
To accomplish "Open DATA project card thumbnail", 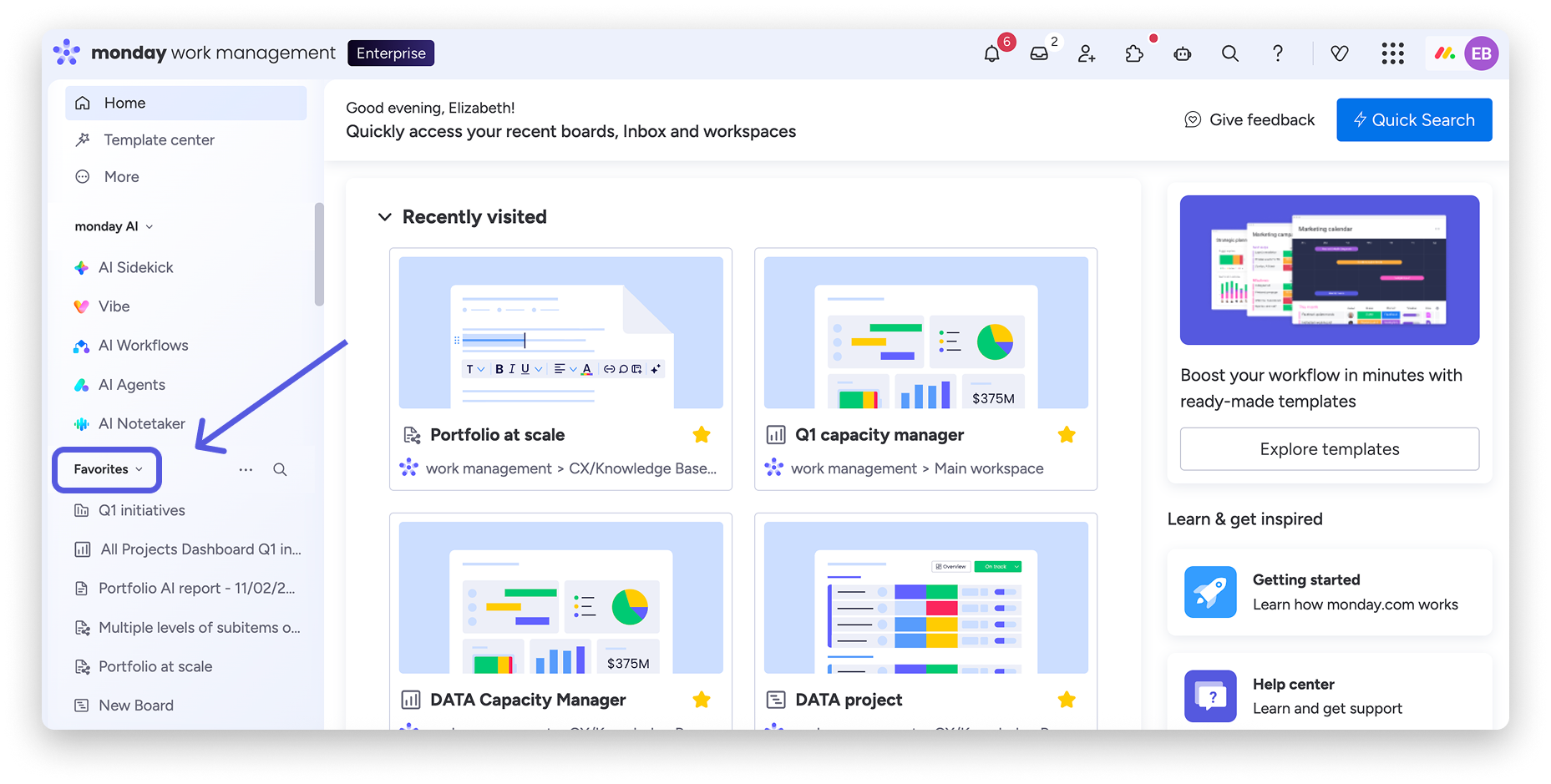I will coord(925,598).
